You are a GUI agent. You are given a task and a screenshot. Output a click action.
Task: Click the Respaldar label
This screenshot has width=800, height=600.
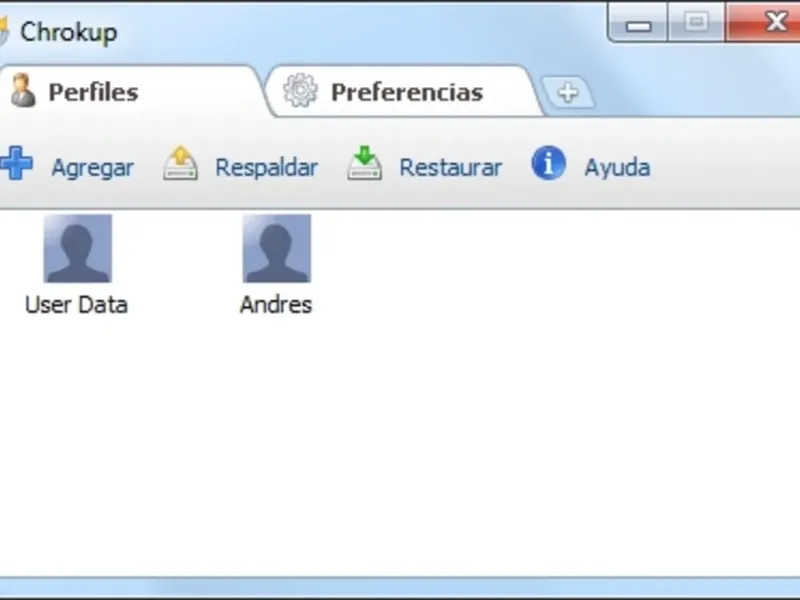coord(266,167)
